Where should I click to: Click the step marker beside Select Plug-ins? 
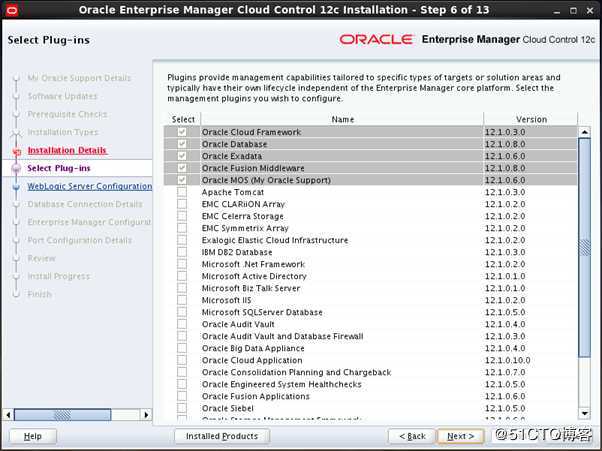[x=16, y=168]
